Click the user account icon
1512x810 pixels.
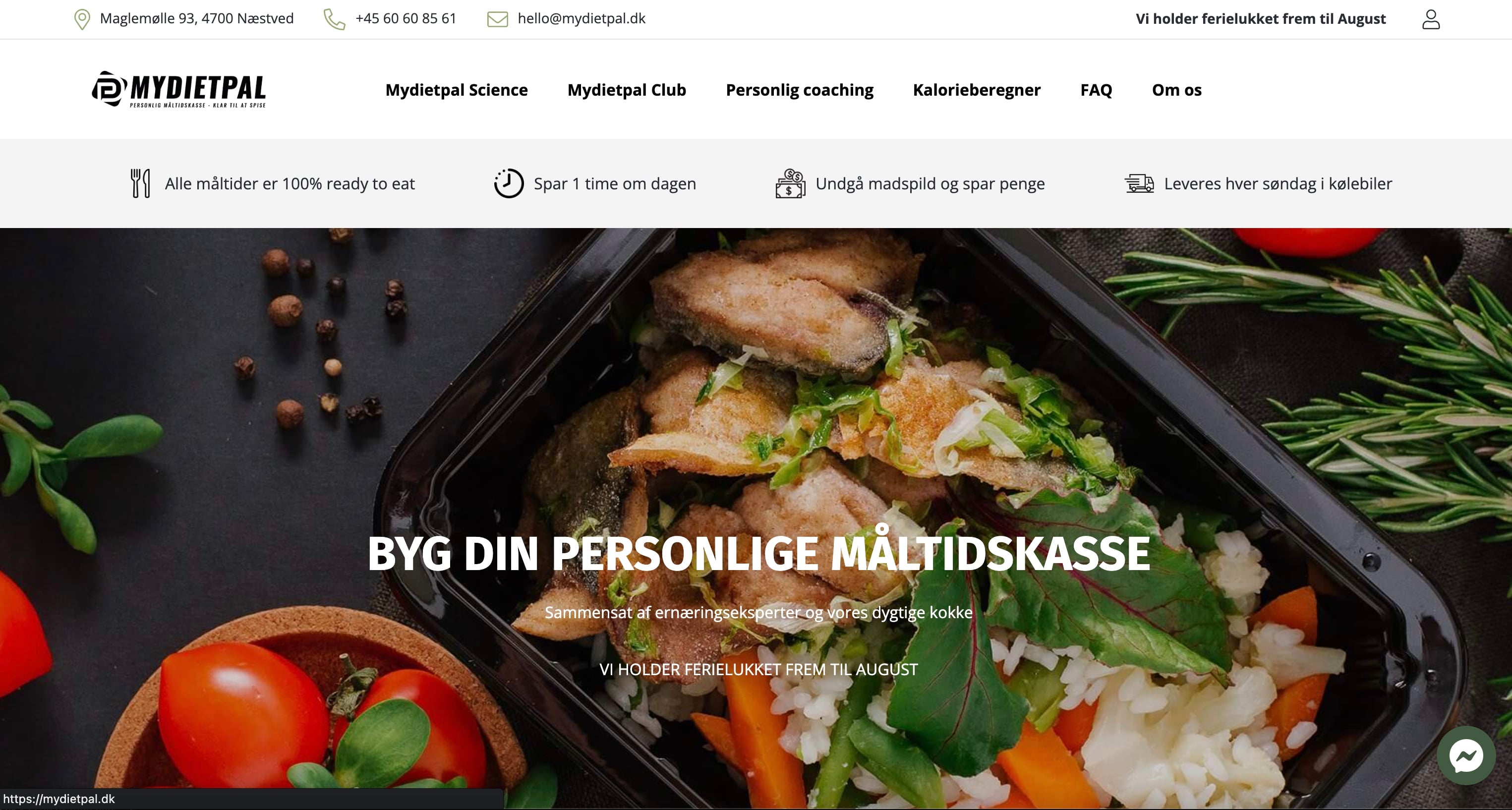point(1431,19)
